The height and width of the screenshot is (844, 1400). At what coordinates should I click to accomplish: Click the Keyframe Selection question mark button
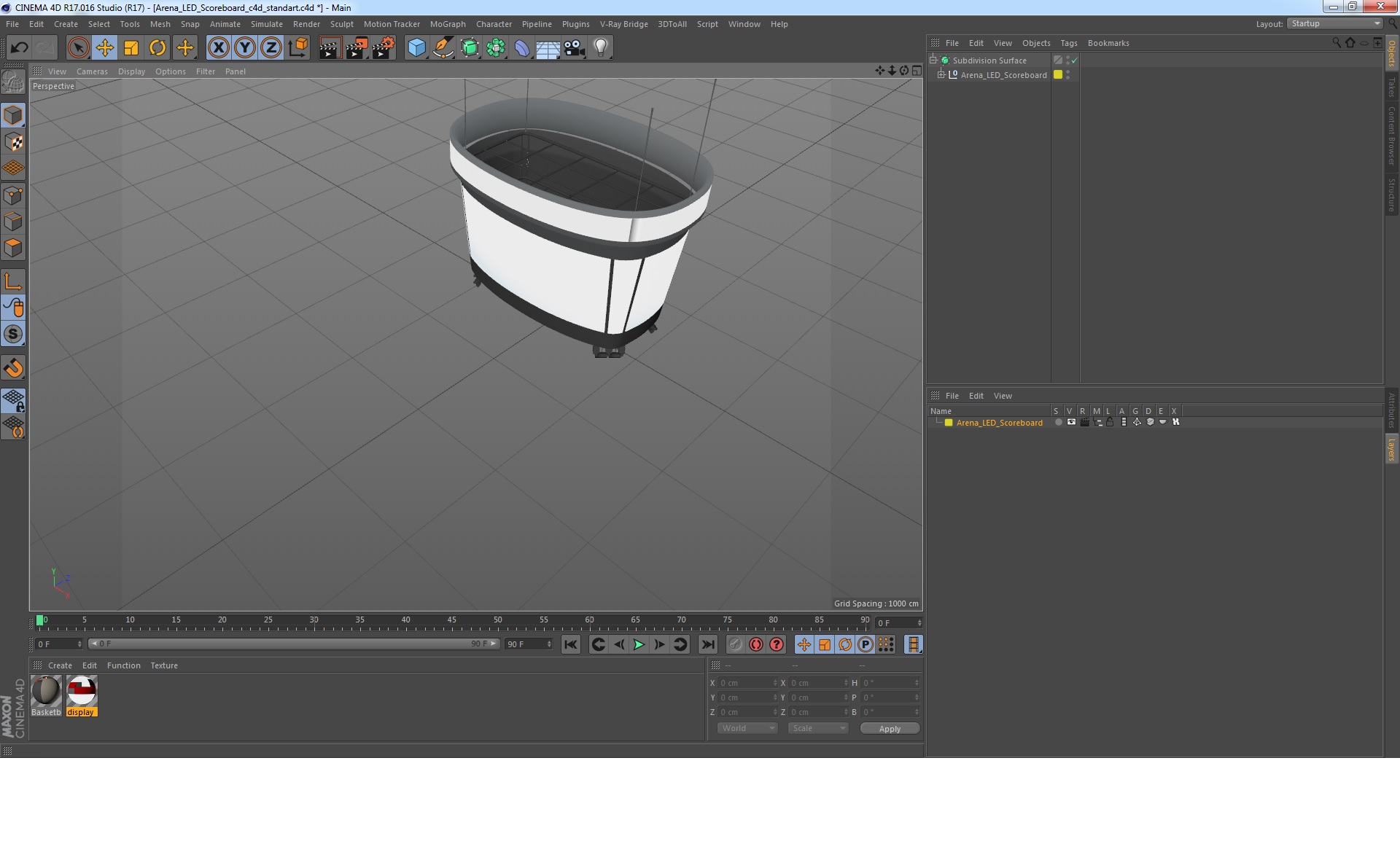(x=777, y=644)
